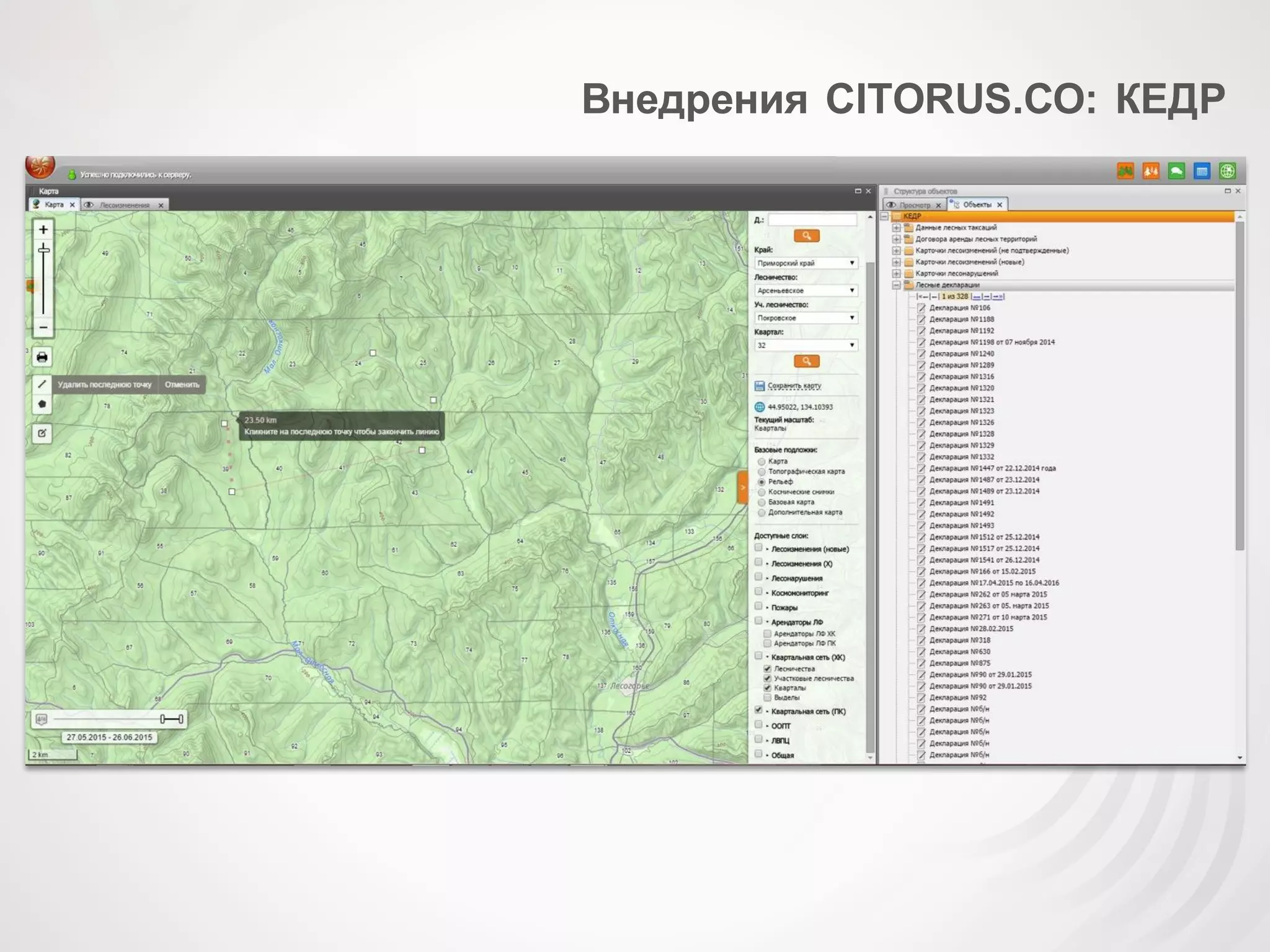Click the next page arrow in declarations pager
This screenshot has height=952, width=1270.
tap(987, 297)
